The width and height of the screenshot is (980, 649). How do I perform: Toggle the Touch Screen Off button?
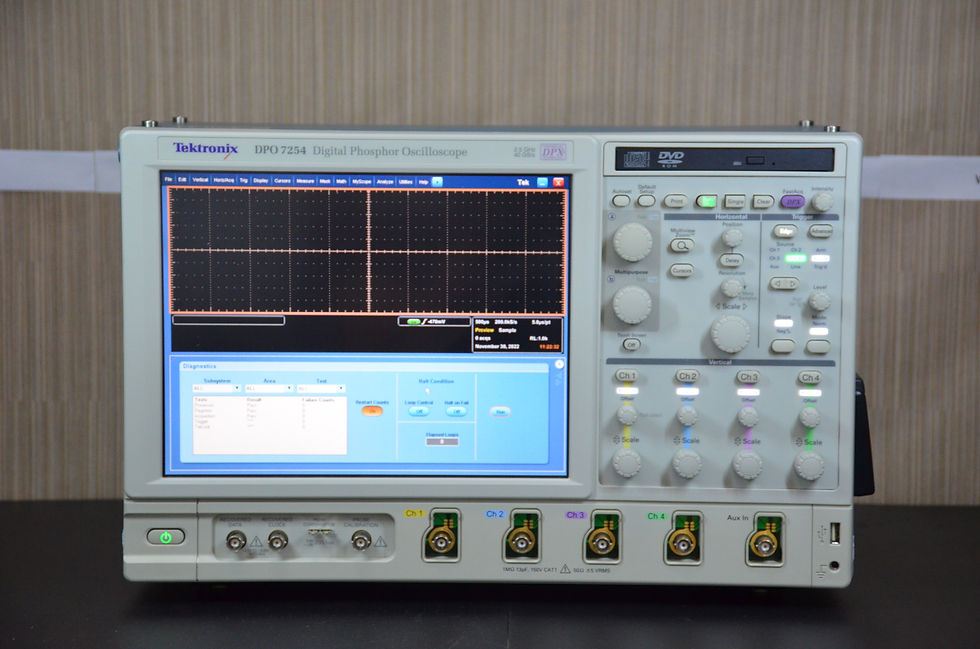point(631,345)
